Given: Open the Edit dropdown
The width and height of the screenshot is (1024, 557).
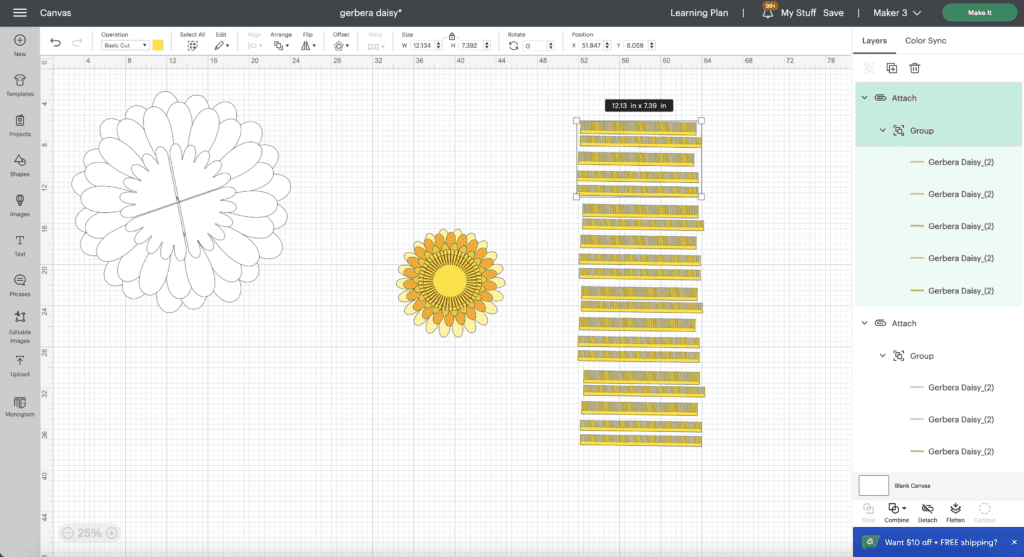Looking at the screenshot, I should pyautogui.click(x=221, y=46).
